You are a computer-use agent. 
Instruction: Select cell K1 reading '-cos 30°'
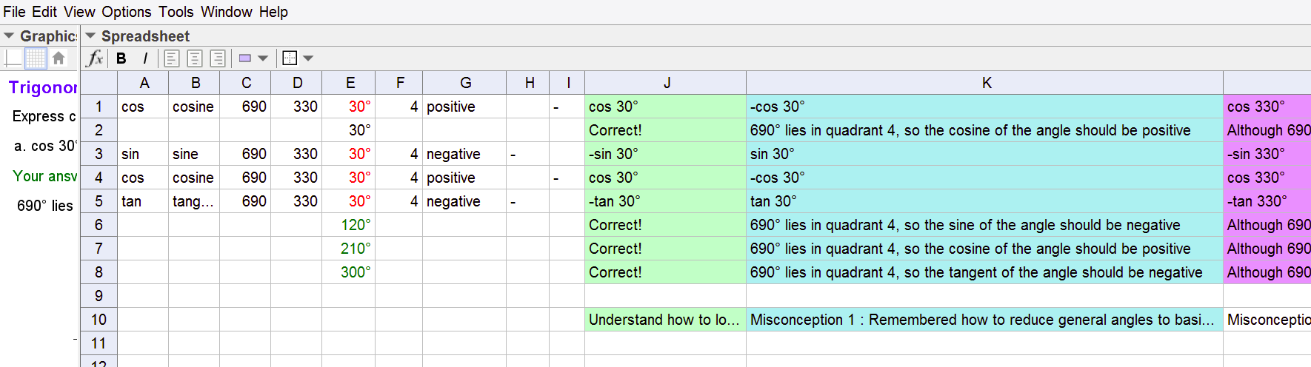click(985, 106)
